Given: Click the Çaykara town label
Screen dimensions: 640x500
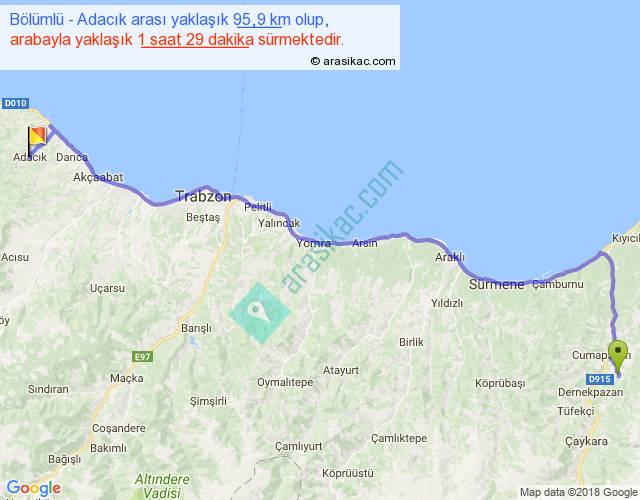Looking at the screenshot, I should pyautogui.click(x=586, y=441).
